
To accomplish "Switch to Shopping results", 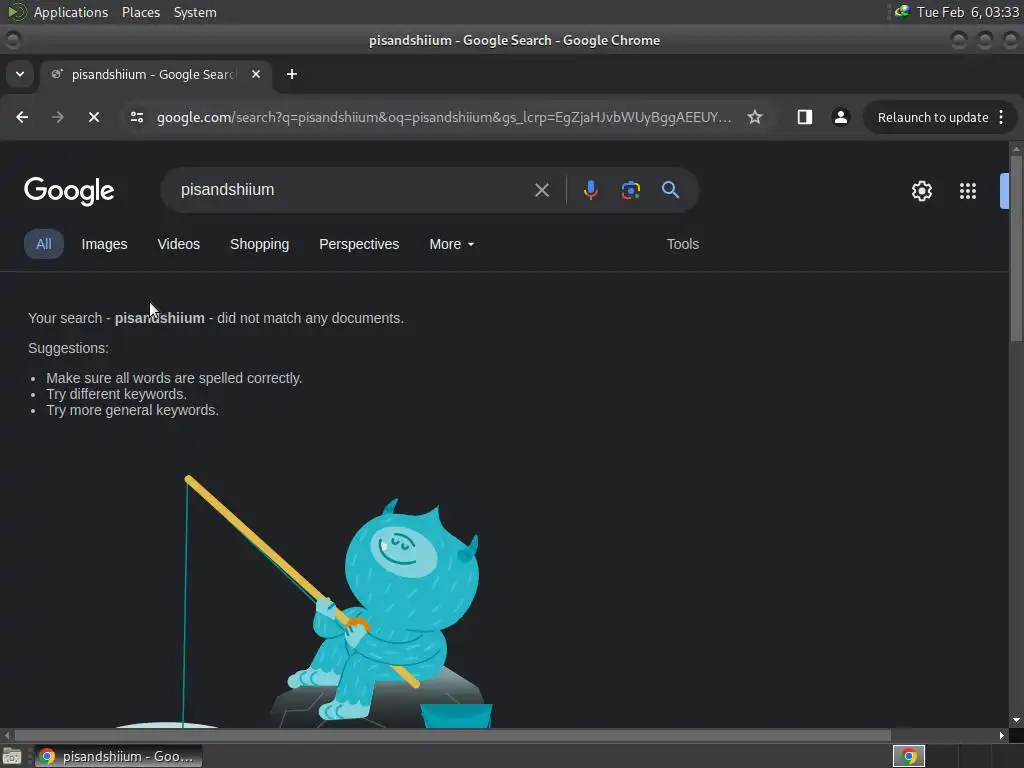I will (259, 244).
